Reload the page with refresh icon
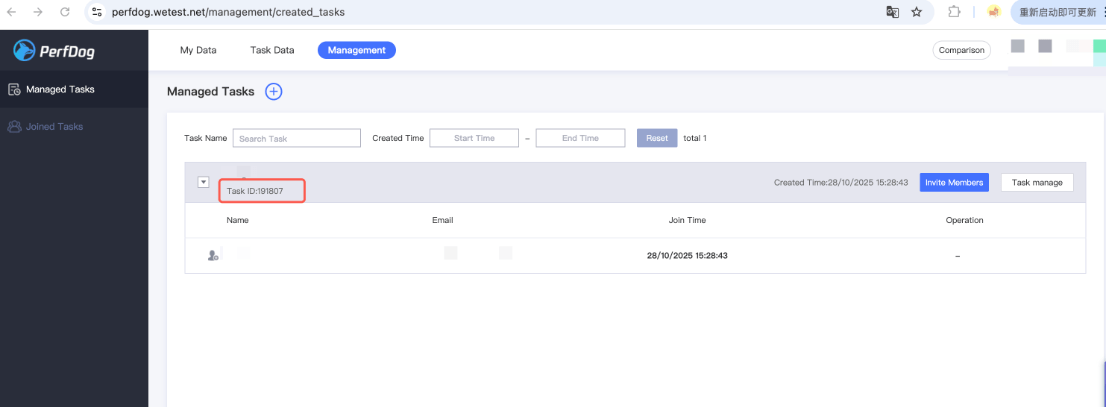 tap(65, 12)
